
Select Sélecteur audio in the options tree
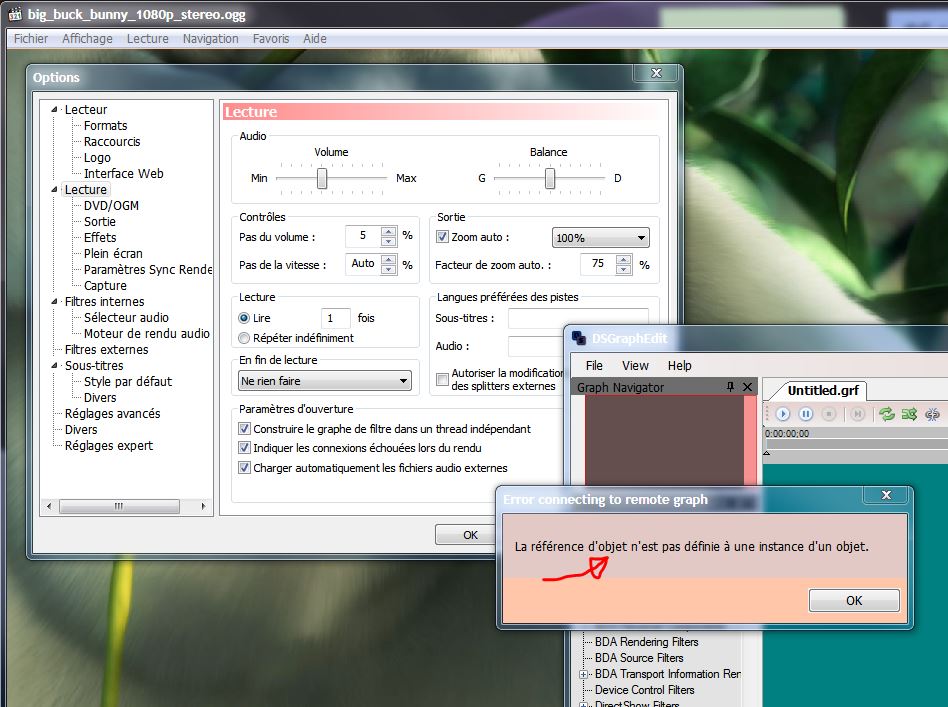126,318
